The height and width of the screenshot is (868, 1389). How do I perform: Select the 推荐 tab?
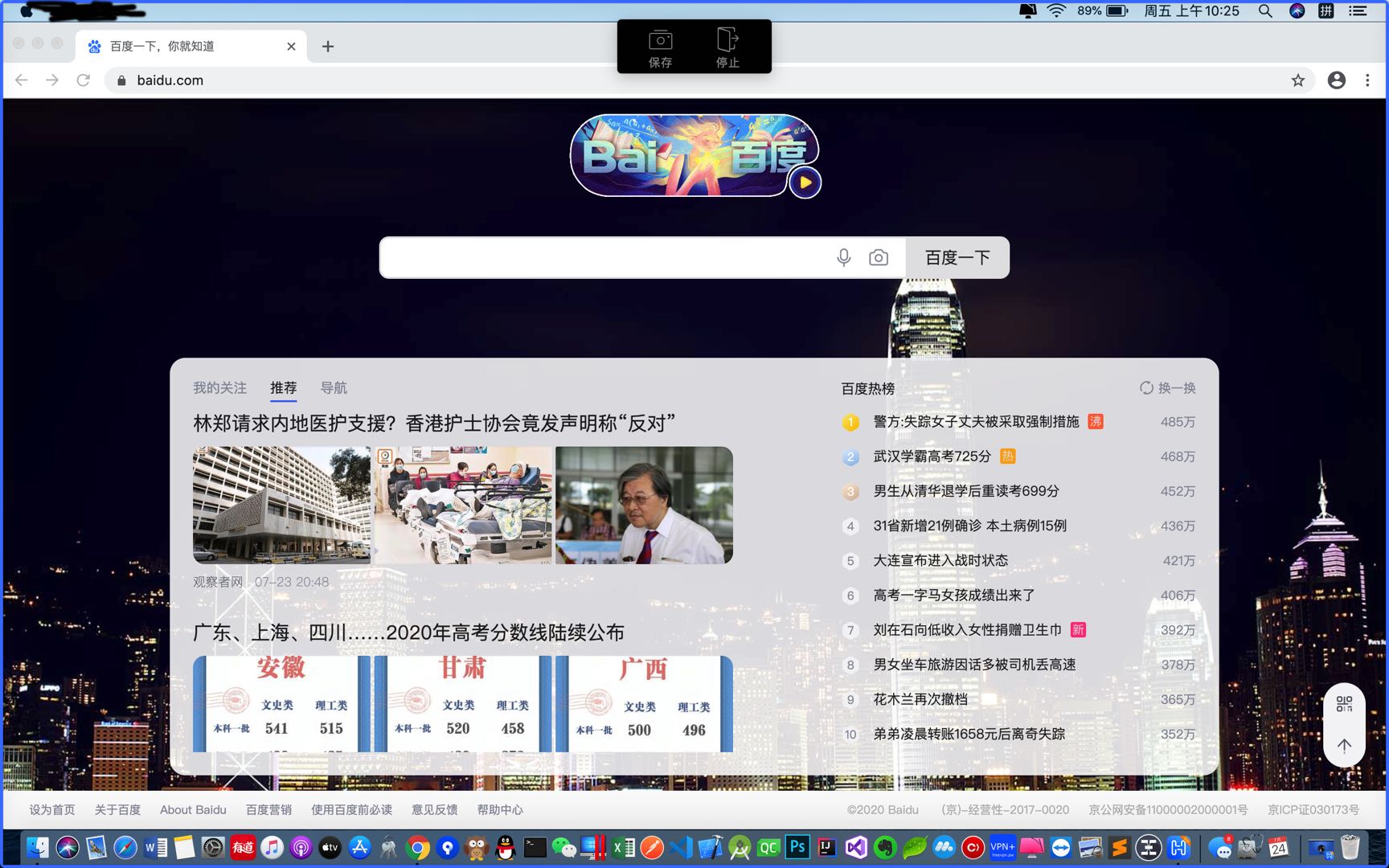click(283, 388)
